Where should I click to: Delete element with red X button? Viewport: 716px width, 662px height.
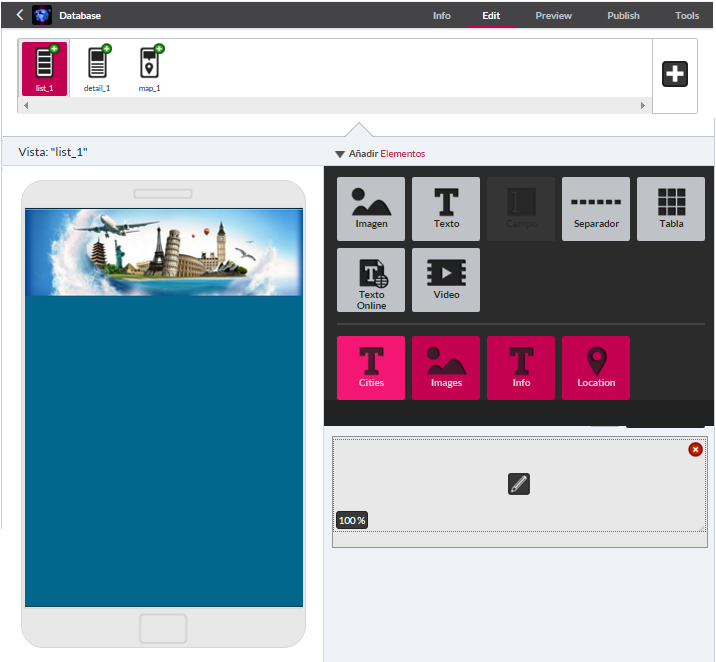tap(695, 450)
